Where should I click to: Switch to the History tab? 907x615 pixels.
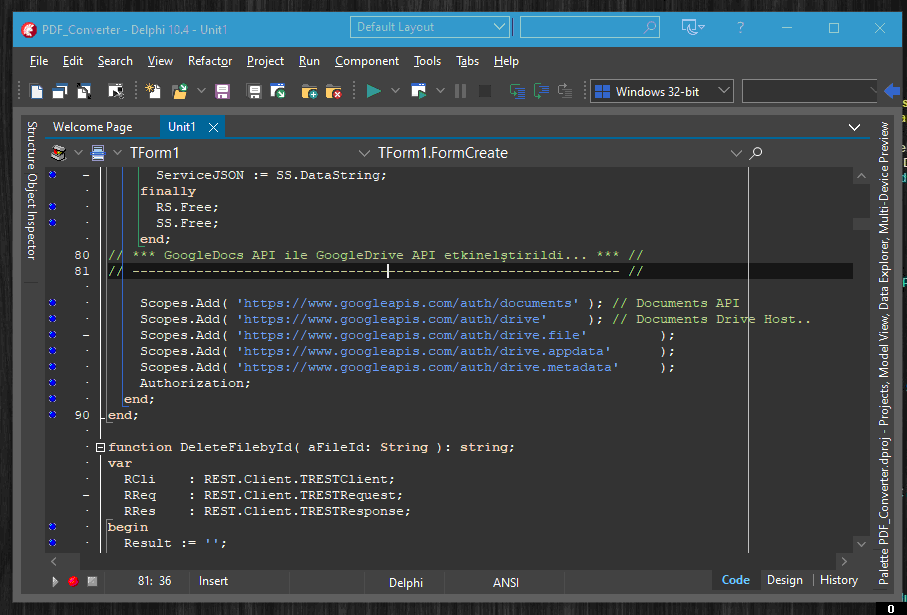(x=839, y=580)
